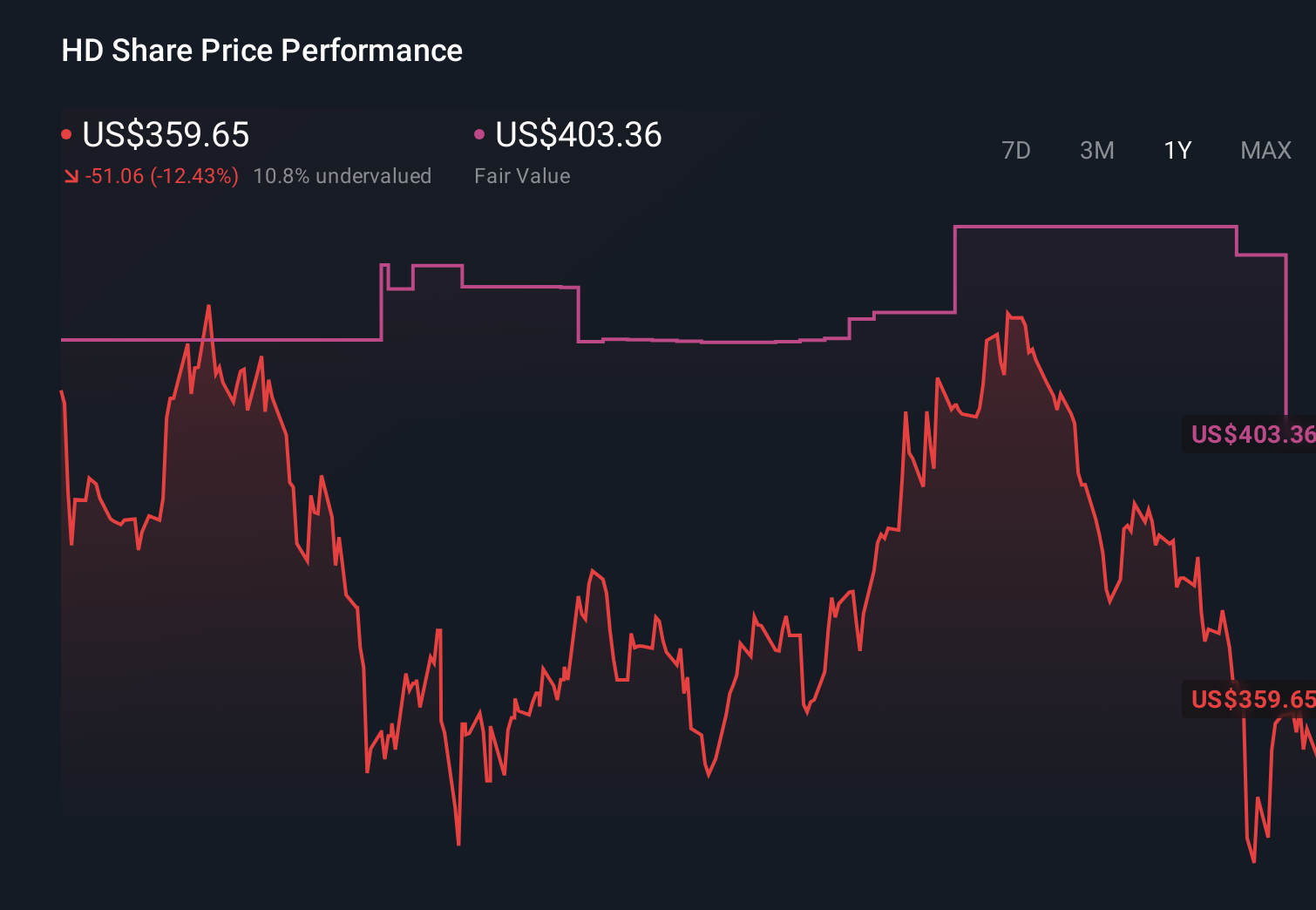The width and height of the screenshot is (1316, 910).
Task: Click the US$403.36 legend price
Action: click(x=578, y=135)
